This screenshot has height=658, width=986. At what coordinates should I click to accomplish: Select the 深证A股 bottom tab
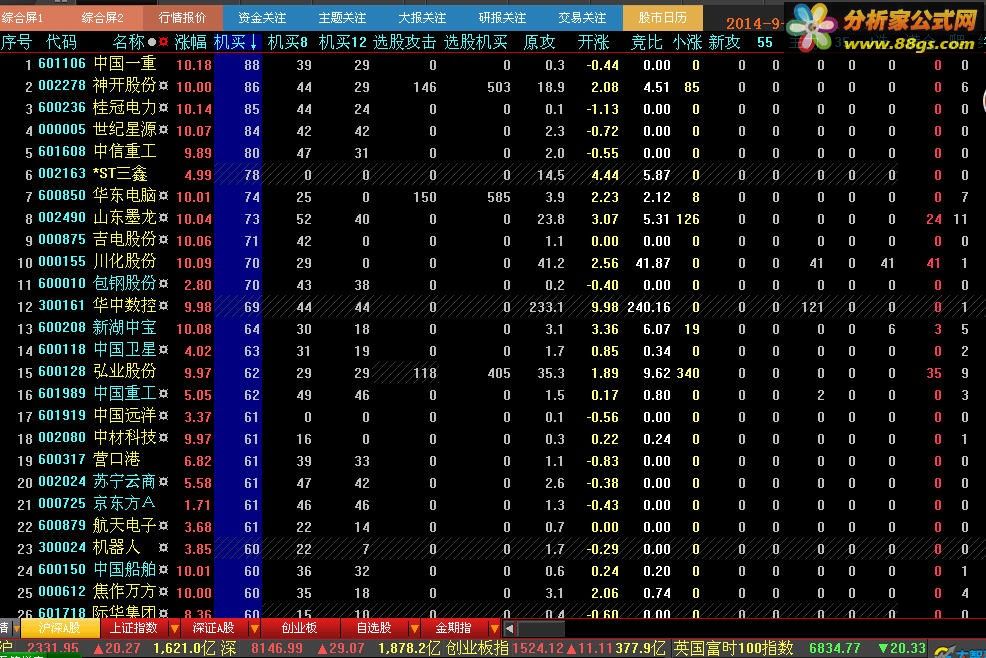tap(213, 628)
